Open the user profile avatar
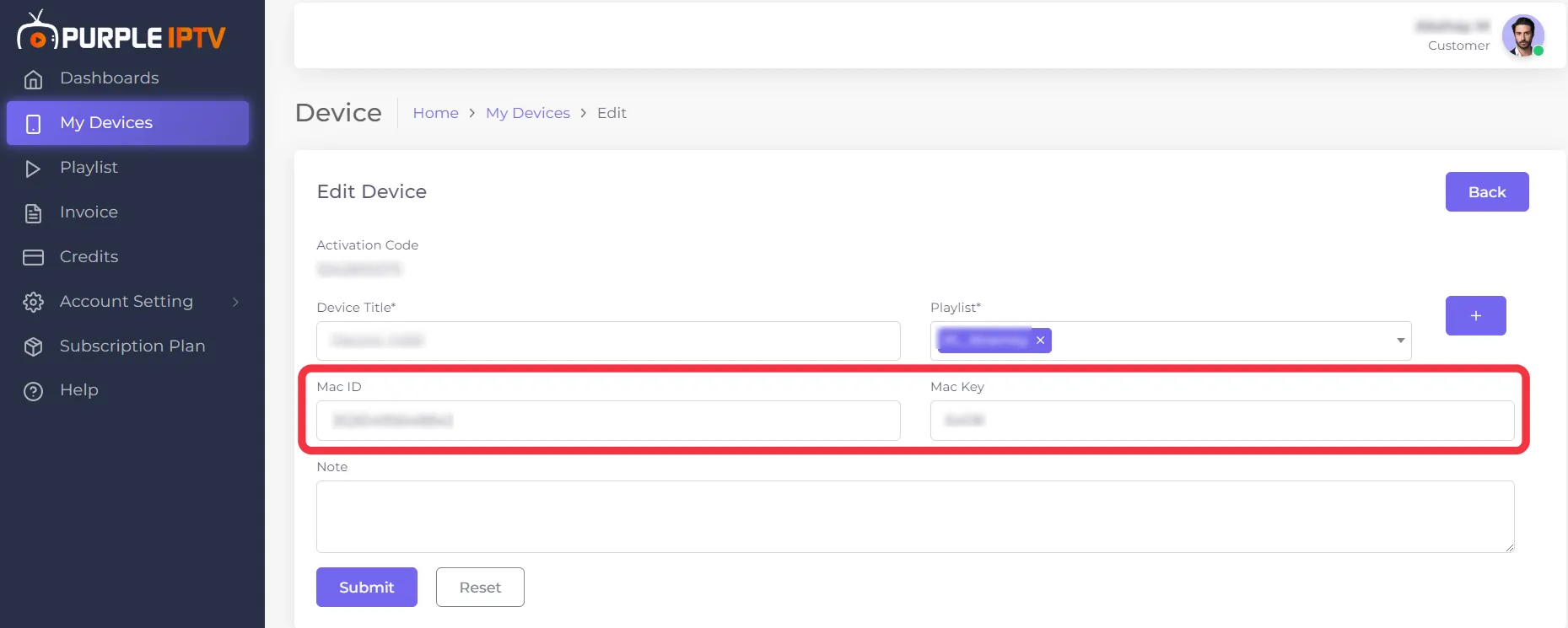Viewport: 1568px width, 628px height. (x=1522, y=35)
